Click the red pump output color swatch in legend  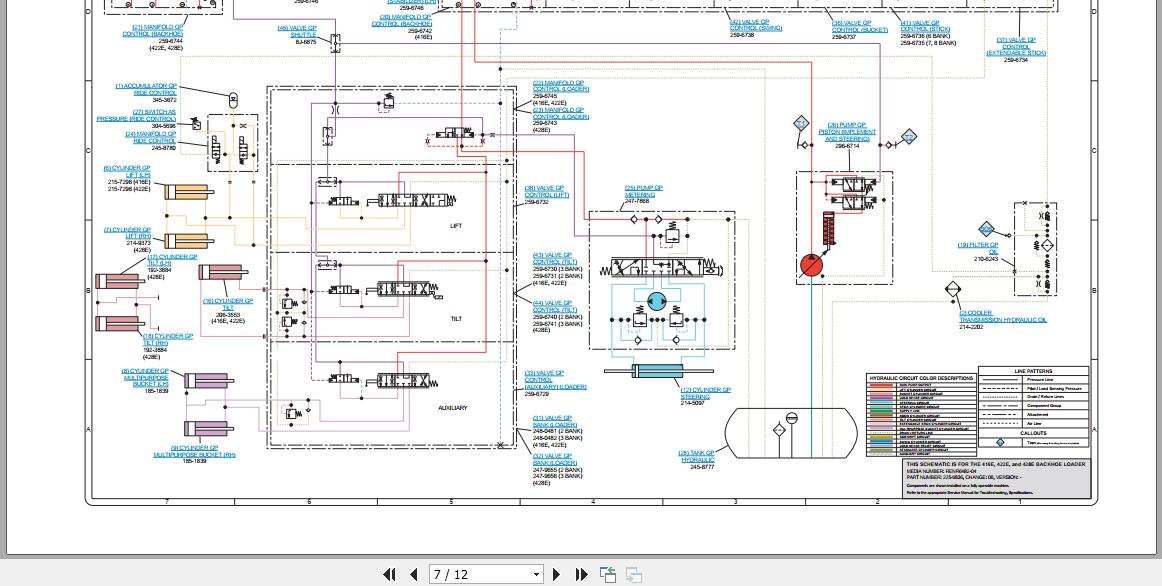881,385
